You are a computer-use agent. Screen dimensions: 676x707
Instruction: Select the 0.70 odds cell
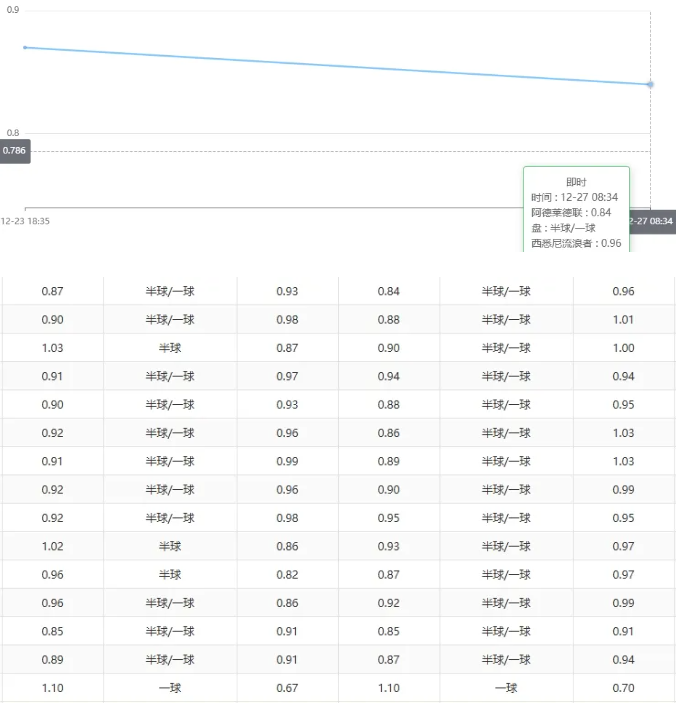(623, 688)
